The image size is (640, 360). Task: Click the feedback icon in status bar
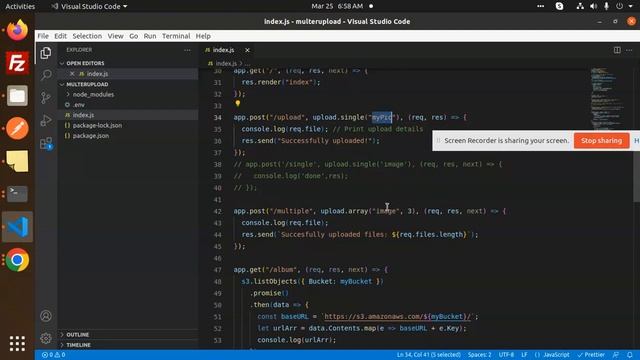click(x=616, y=355)
